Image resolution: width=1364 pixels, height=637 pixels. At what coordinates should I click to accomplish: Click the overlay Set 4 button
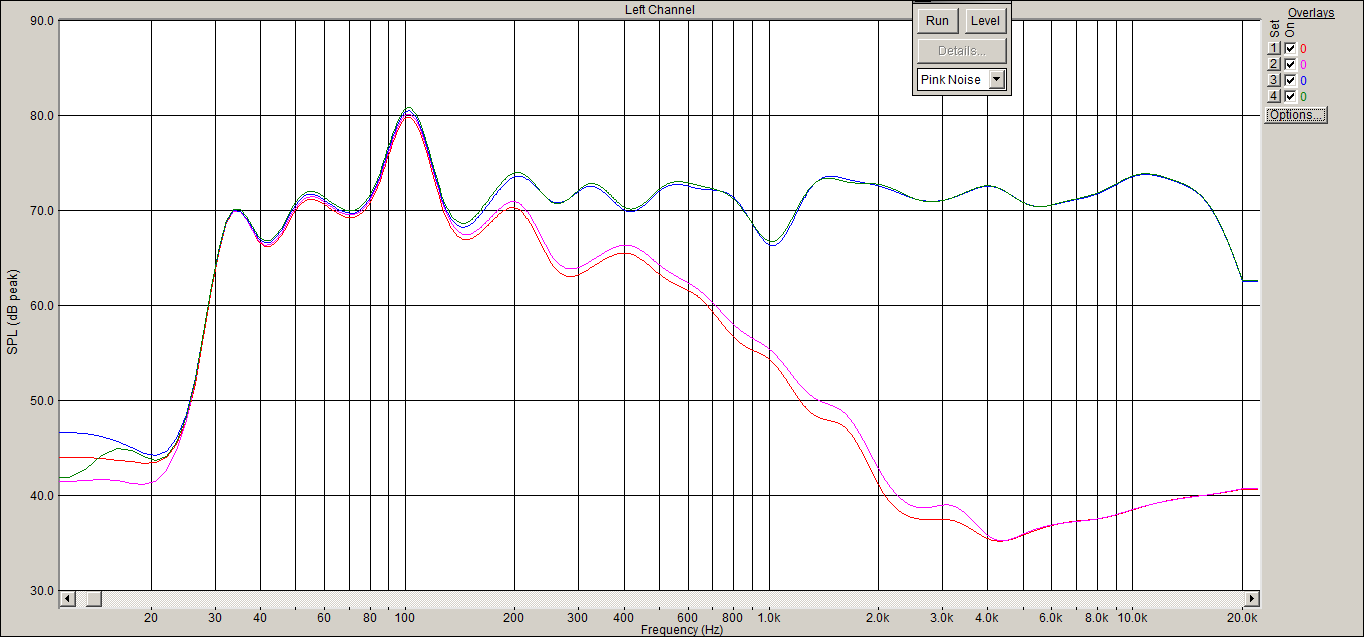pos(1274,96)
